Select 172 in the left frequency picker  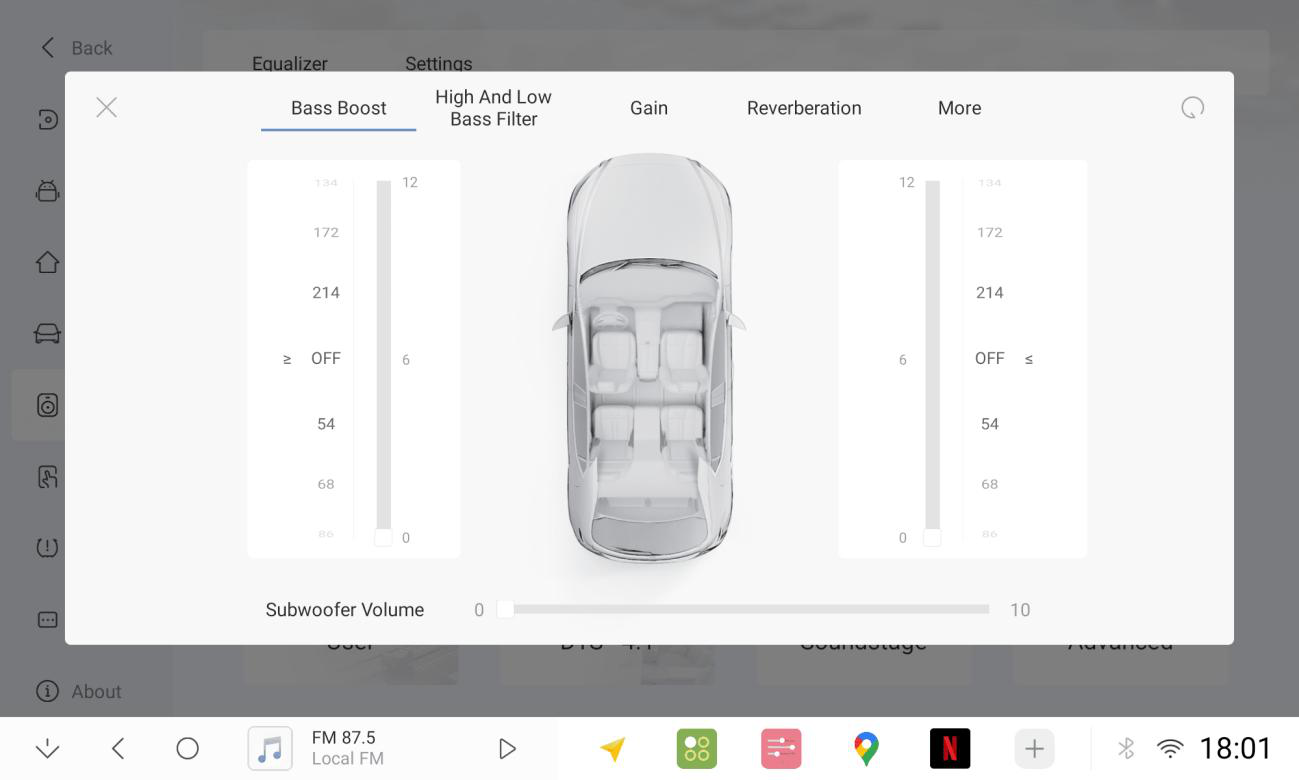[326, 232]
